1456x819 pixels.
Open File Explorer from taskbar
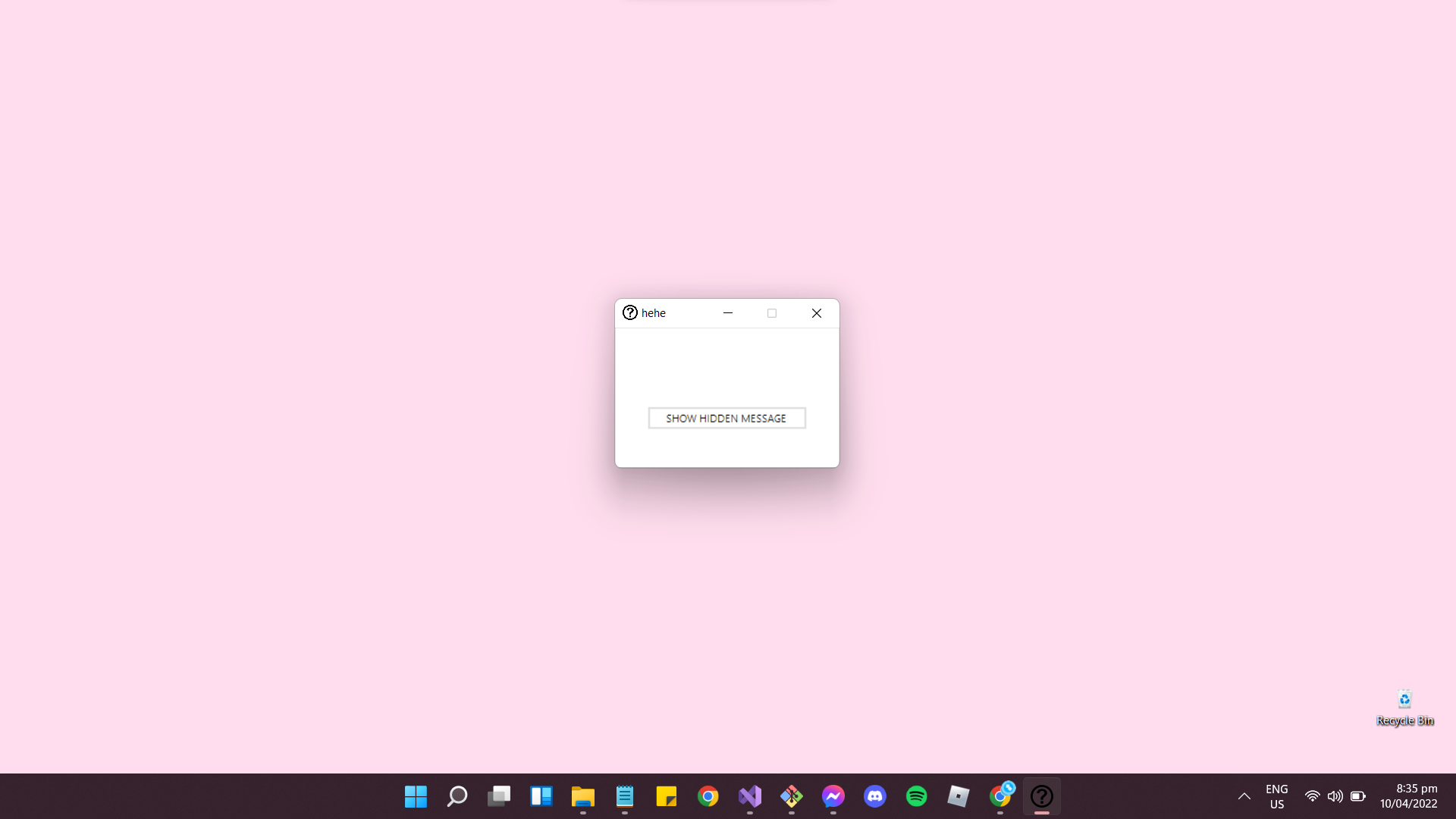[x=582, y=796]
